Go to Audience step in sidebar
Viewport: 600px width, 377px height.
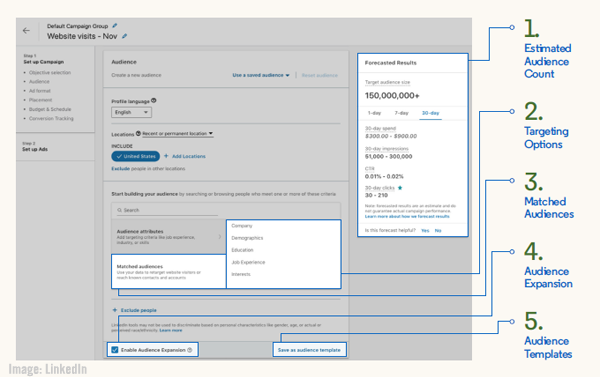point(39,82)
